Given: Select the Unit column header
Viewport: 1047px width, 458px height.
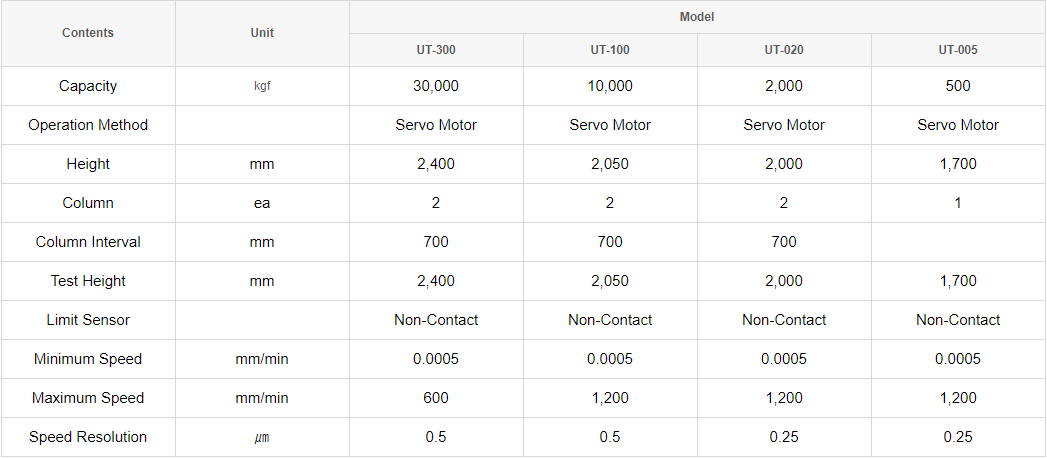Looking at the screenshot, I should coord(262,33).
